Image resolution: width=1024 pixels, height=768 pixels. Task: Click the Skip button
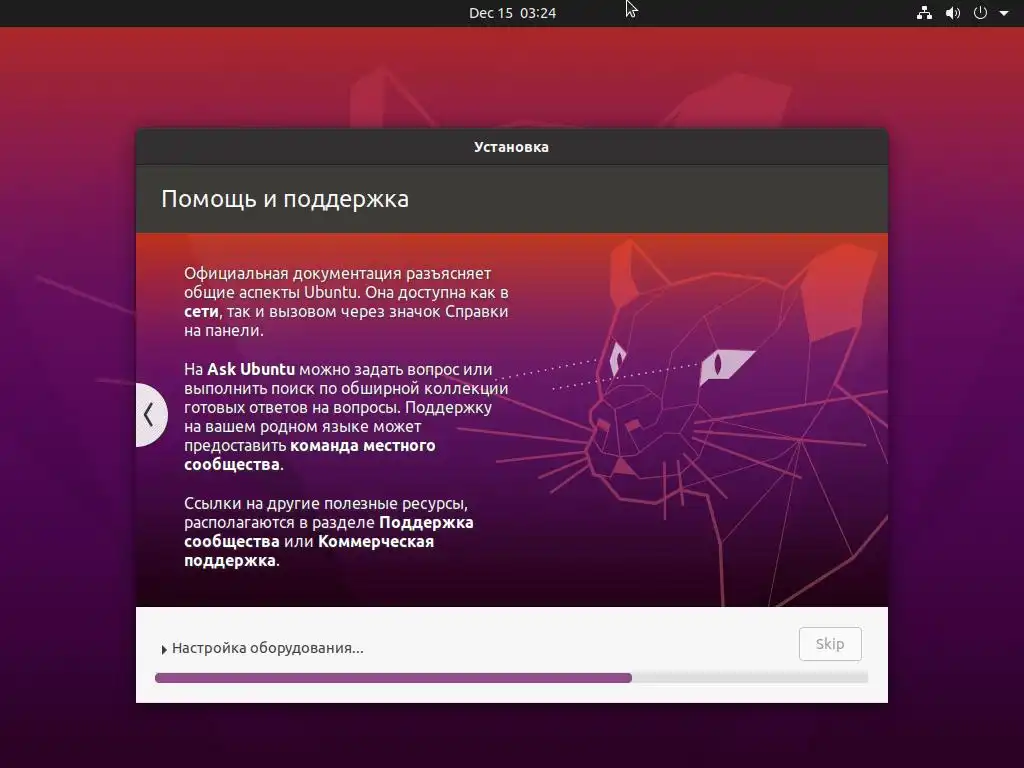coord(830,644)
